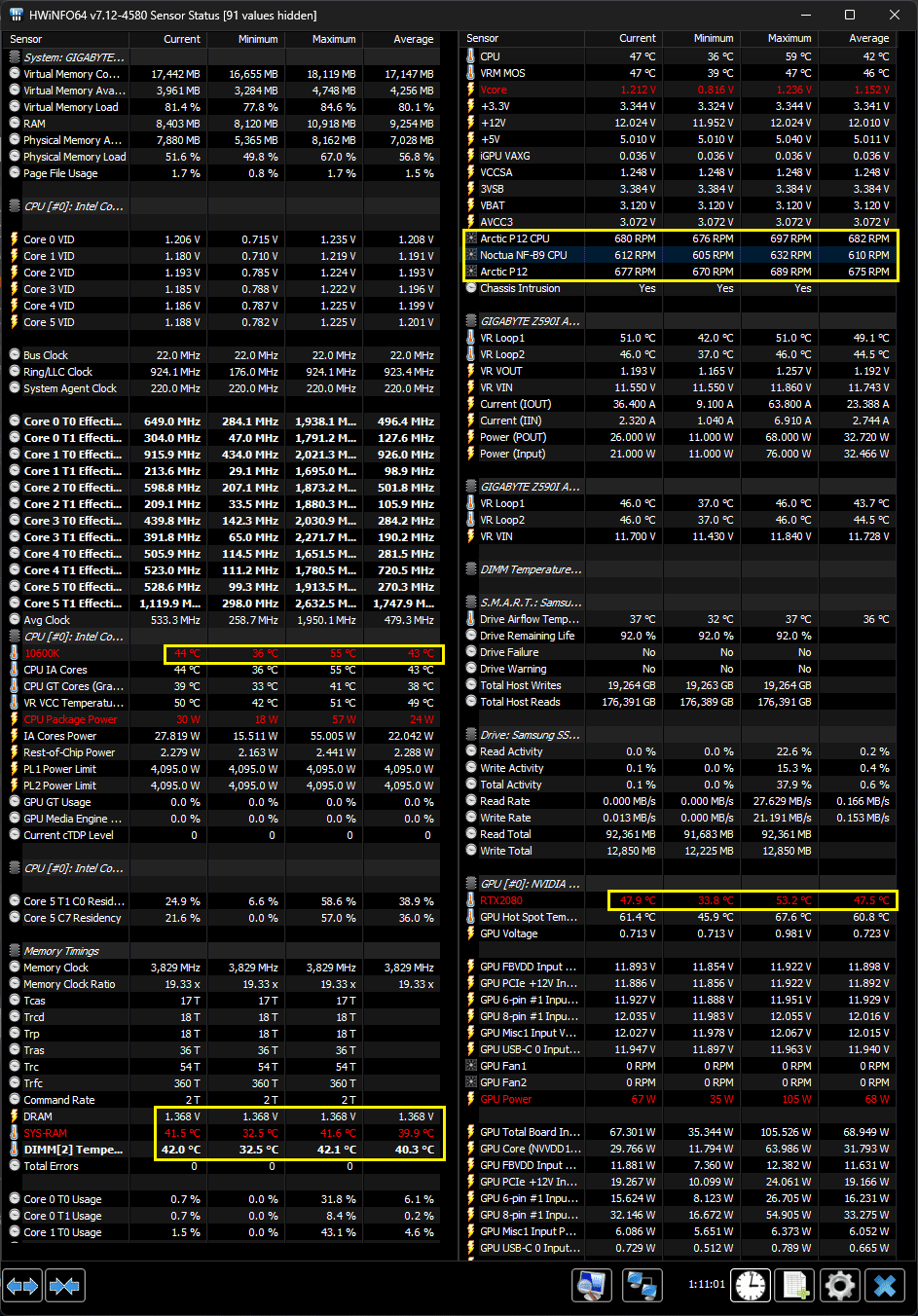
Task: Select the Memory Timings group header
Action: (224, 951)
